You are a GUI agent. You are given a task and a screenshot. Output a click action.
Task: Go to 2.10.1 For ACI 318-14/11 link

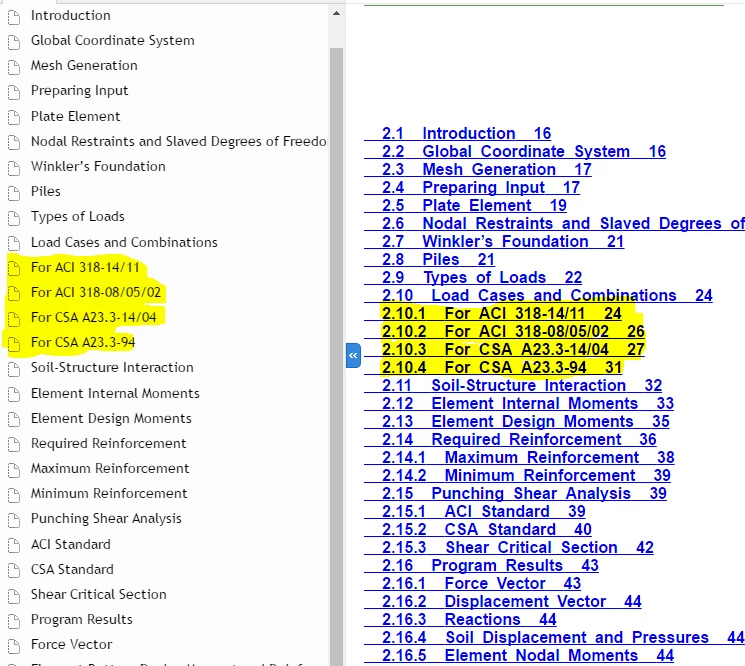(x=502, y=314)
